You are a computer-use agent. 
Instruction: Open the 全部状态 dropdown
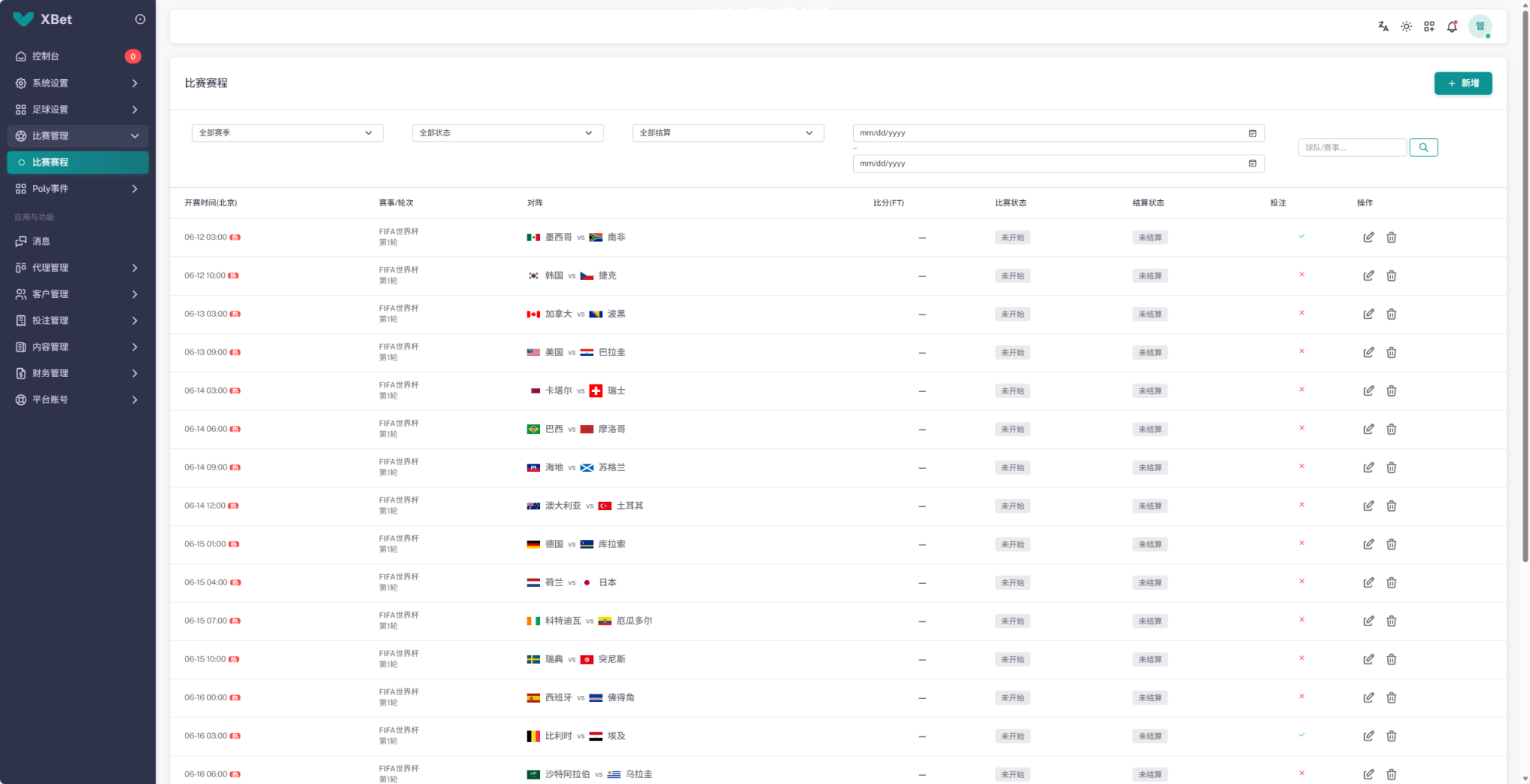click(x=508, y=133)
